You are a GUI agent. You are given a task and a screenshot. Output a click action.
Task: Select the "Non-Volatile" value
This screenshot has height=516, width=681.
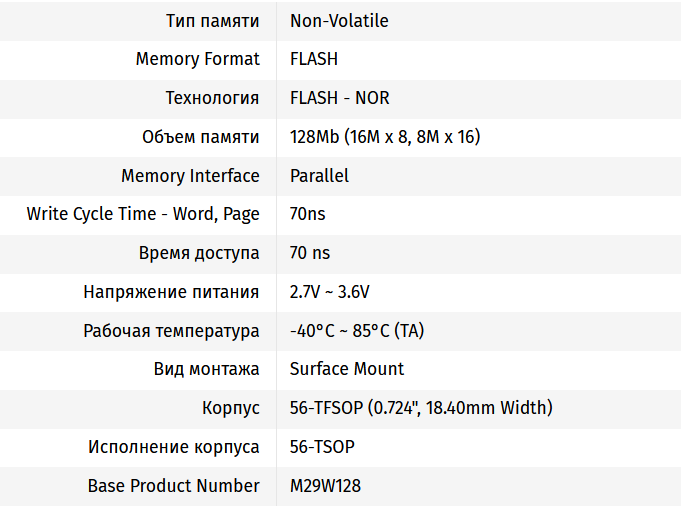tap(339, 20)
